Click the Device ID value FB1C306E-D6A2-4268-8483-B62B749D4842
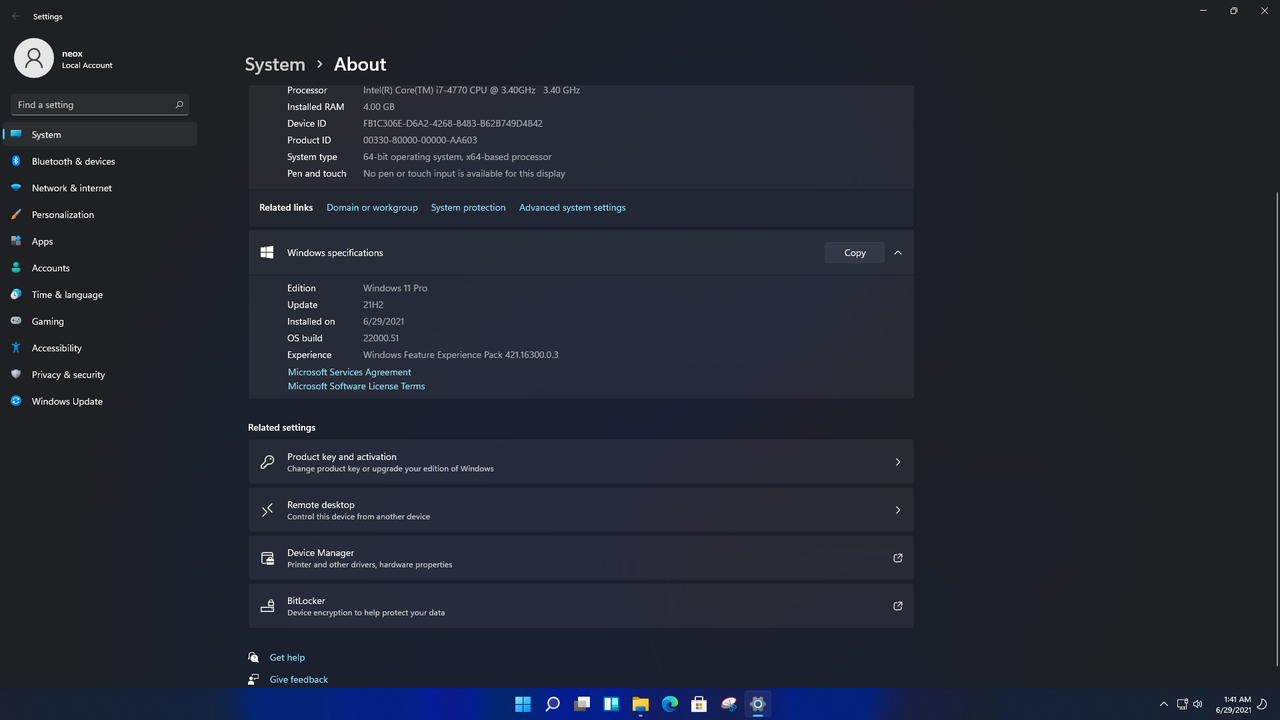The image size is (1280, 720). 453,124
